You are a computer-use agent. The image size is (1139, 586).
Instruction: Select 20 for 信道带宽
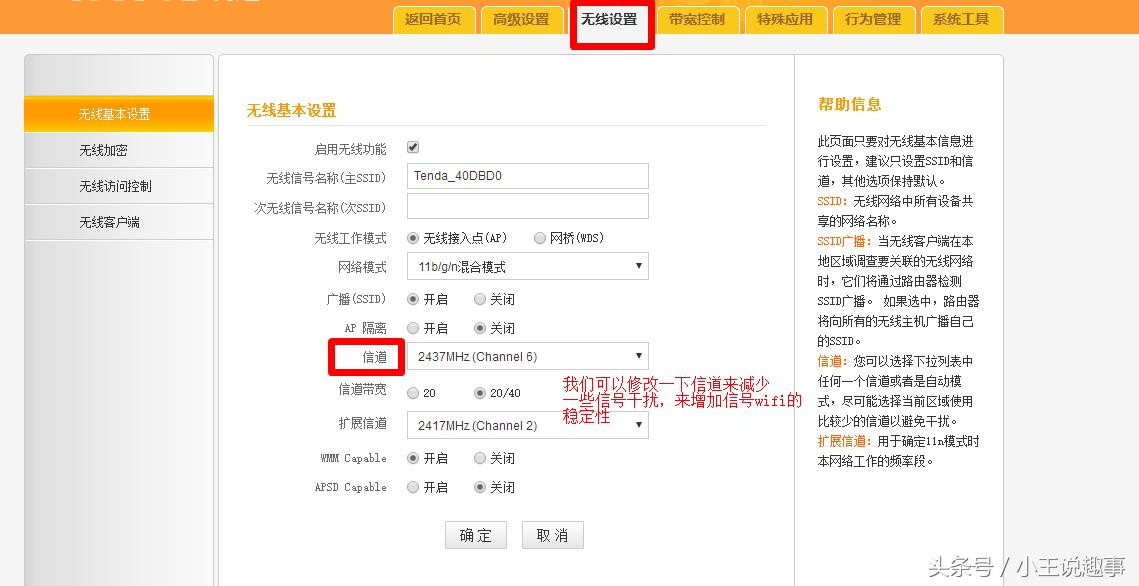[x=412, y=393]
